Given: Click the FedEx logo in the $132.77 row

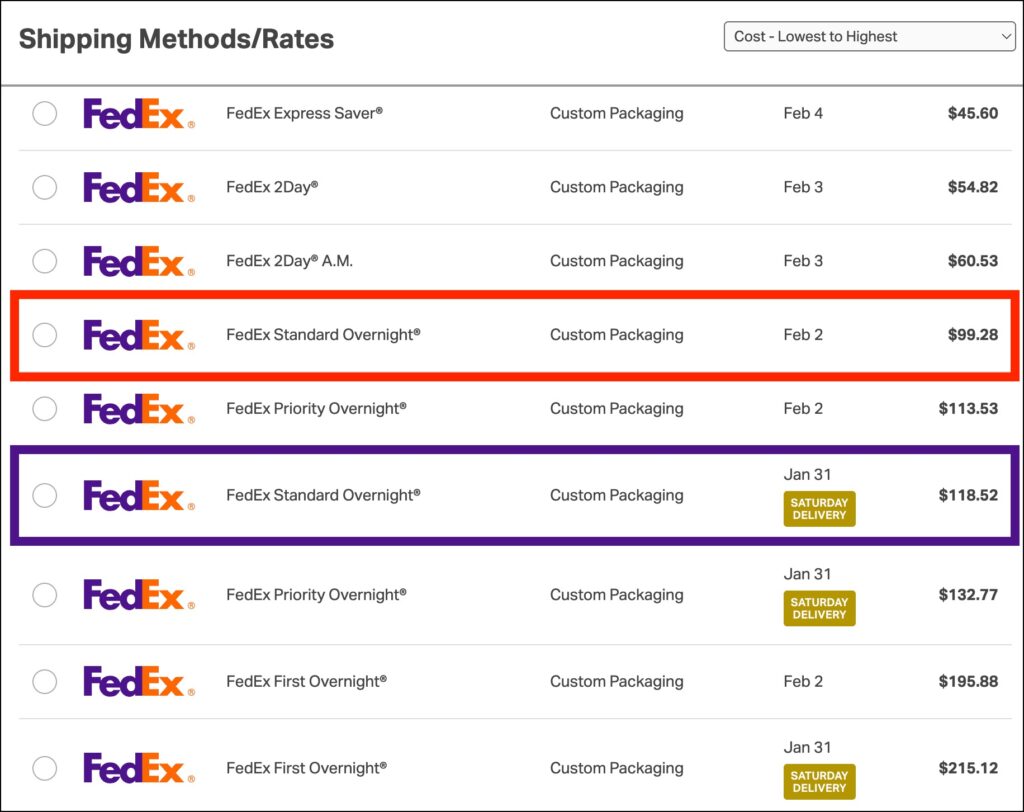Looking at the screenshot, I should pos(138,595).
